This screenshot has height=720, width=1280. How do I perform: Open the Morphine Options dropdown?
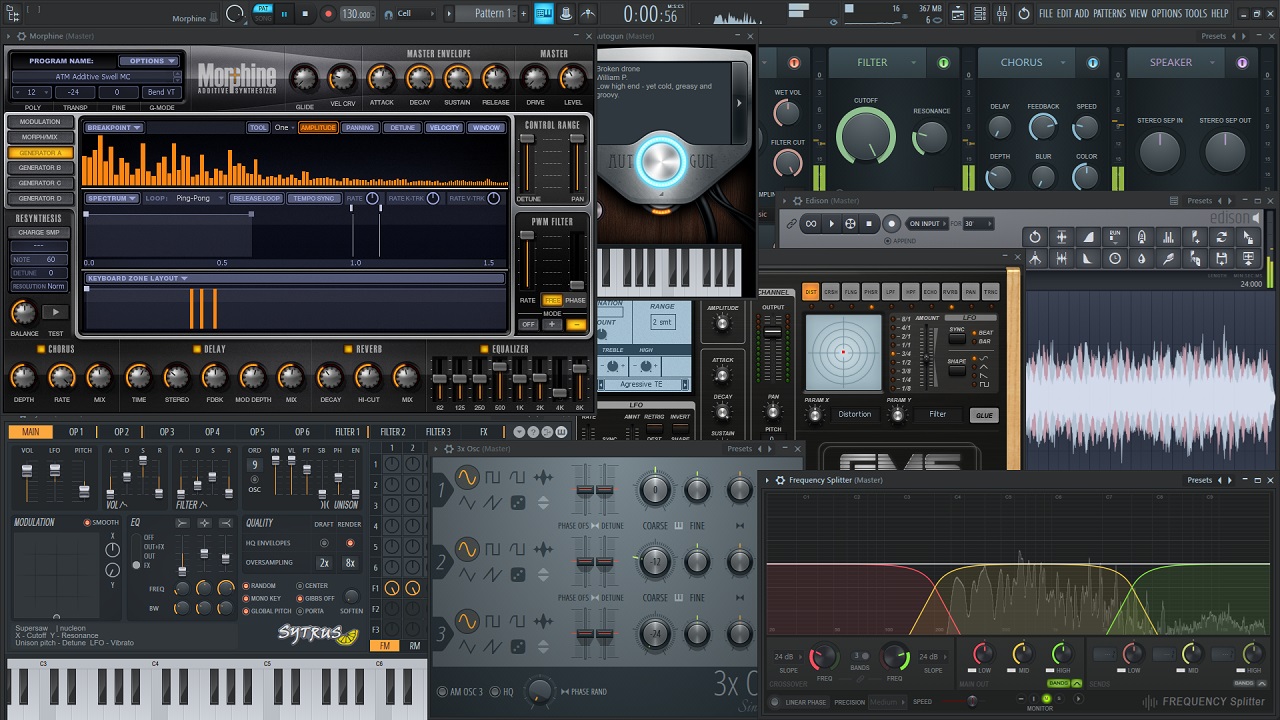coord(148,61)
